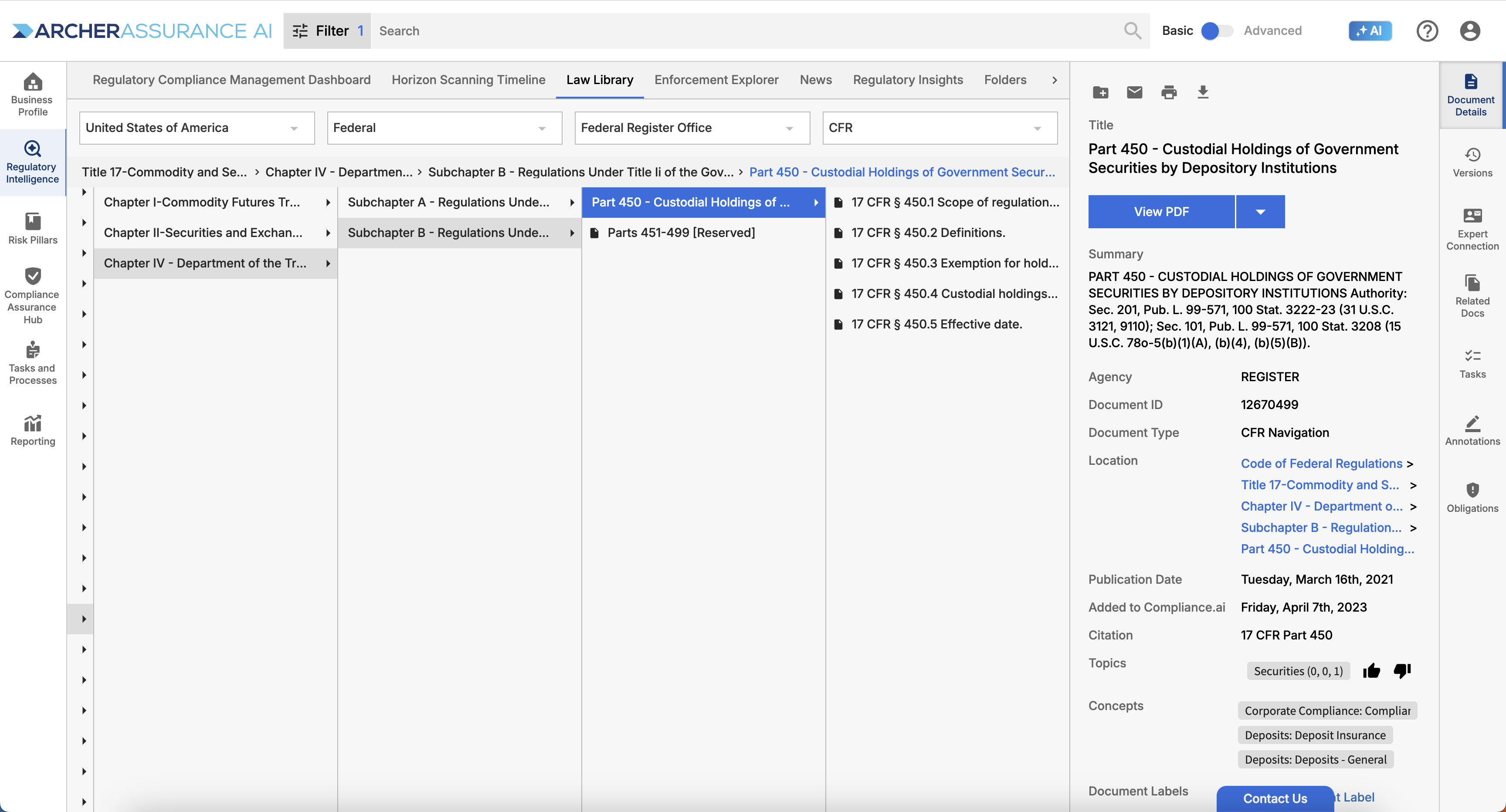Select Chapter IV - Department of the Treasury

point(215,263)
